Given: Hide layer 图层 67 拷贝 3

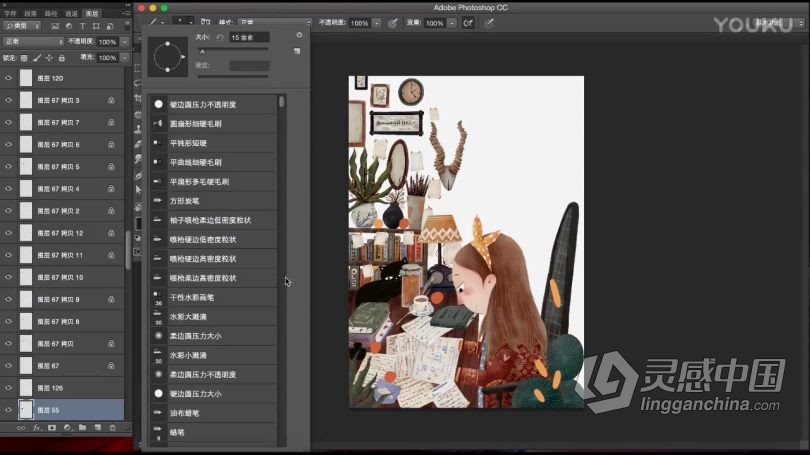Looking at the screenshot, I should point(8,100).
